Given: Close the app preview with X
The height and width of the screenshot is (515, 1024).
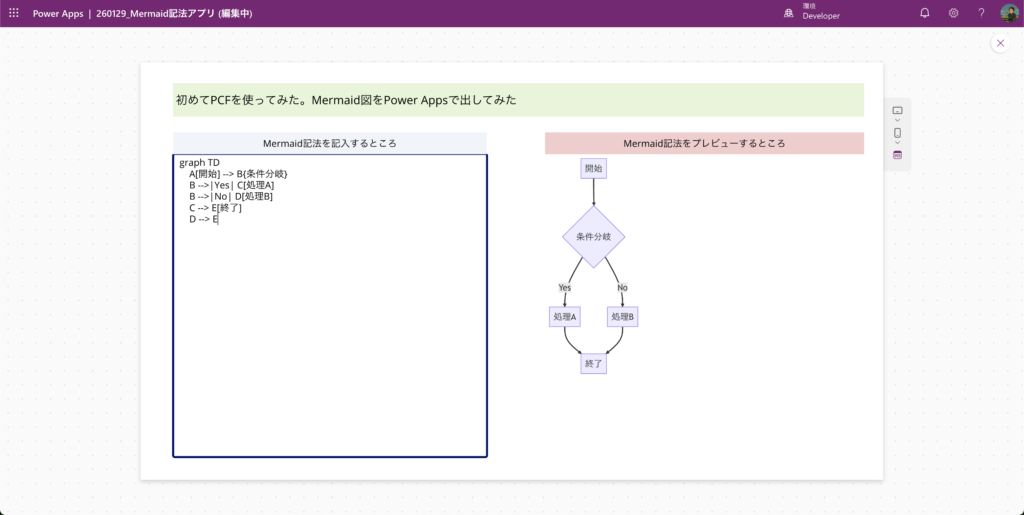Looking at the screenshot, I should (999, 43).
